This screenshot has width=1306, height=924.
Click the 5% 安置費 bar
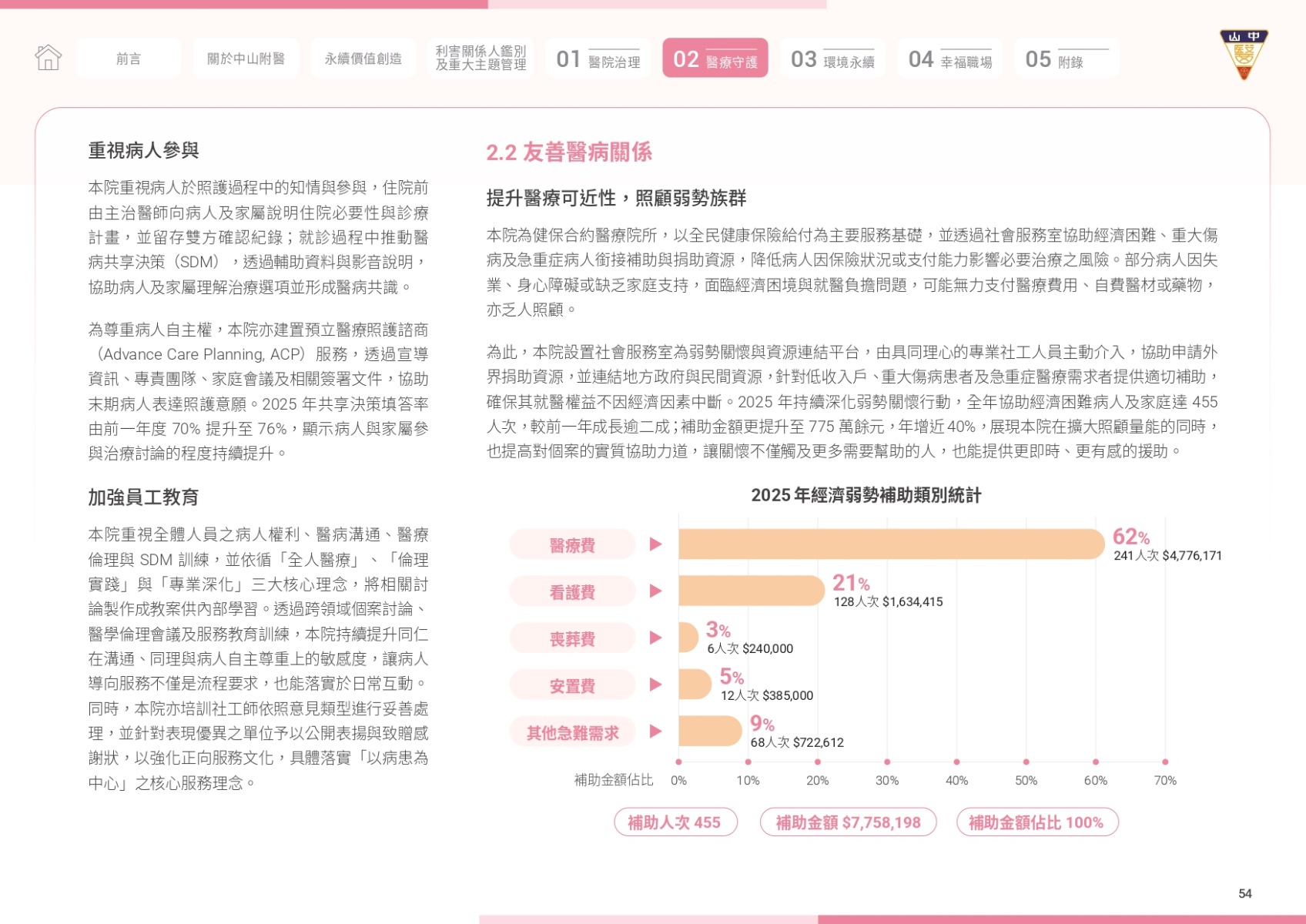pyautogui.click(x=695, y=685)
